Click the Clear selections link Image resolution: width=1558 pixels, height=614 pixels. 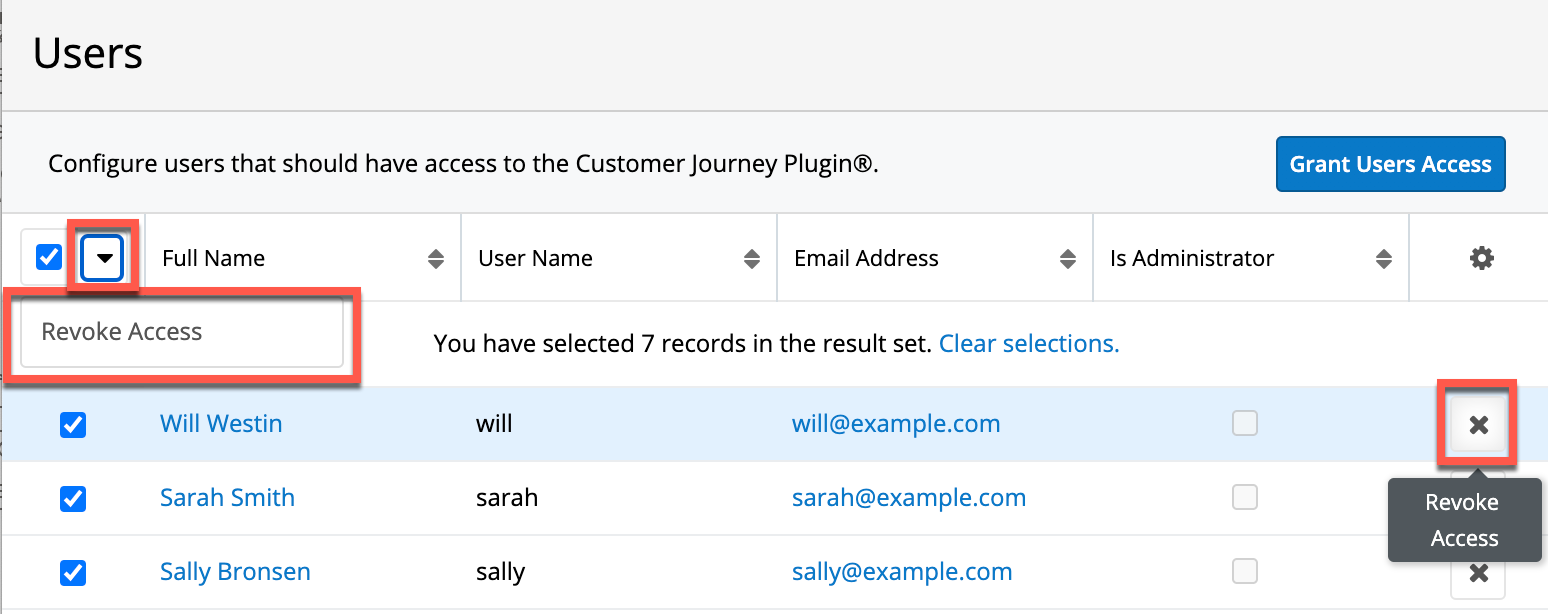[x=1029, y=344]
